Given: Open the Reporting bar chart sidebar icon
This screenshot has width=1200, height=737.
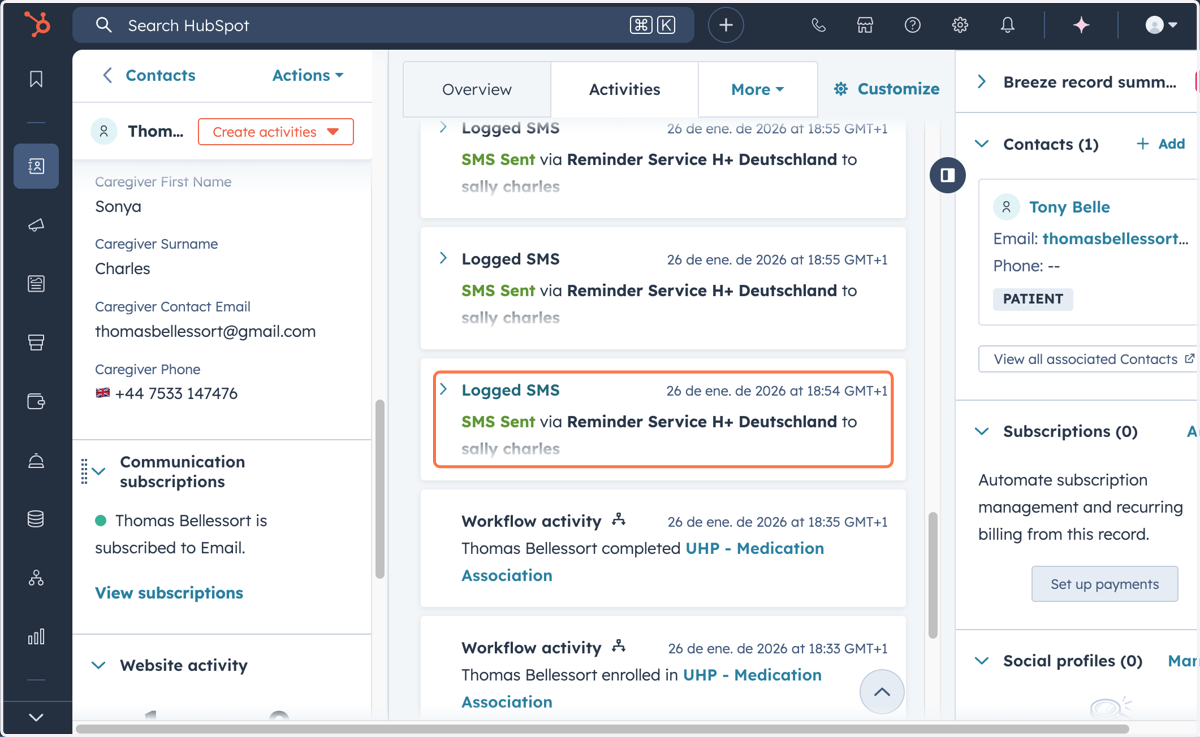Looking at the screenshot, I should [x=36, y=637].
